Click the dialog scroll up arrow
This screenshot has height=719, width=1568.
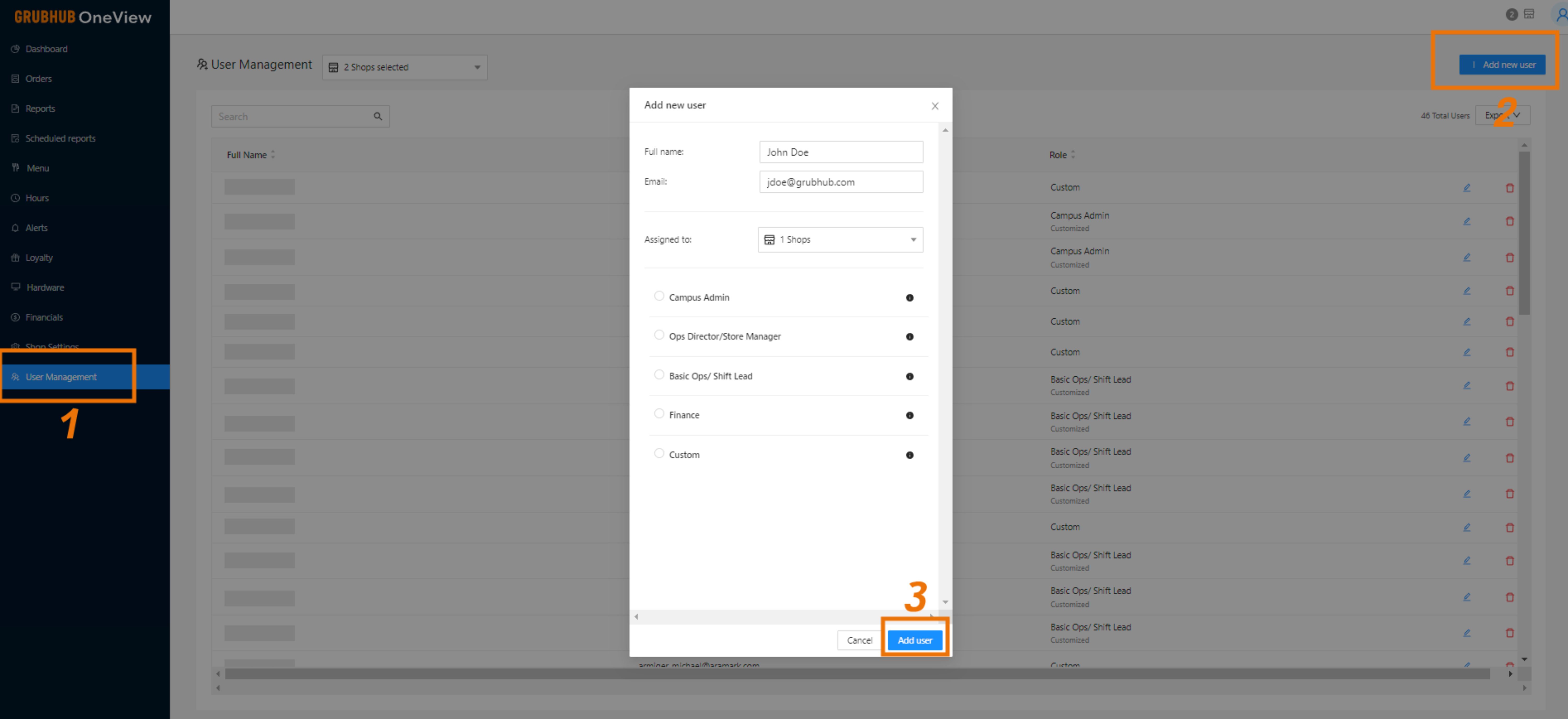[945, 130]
